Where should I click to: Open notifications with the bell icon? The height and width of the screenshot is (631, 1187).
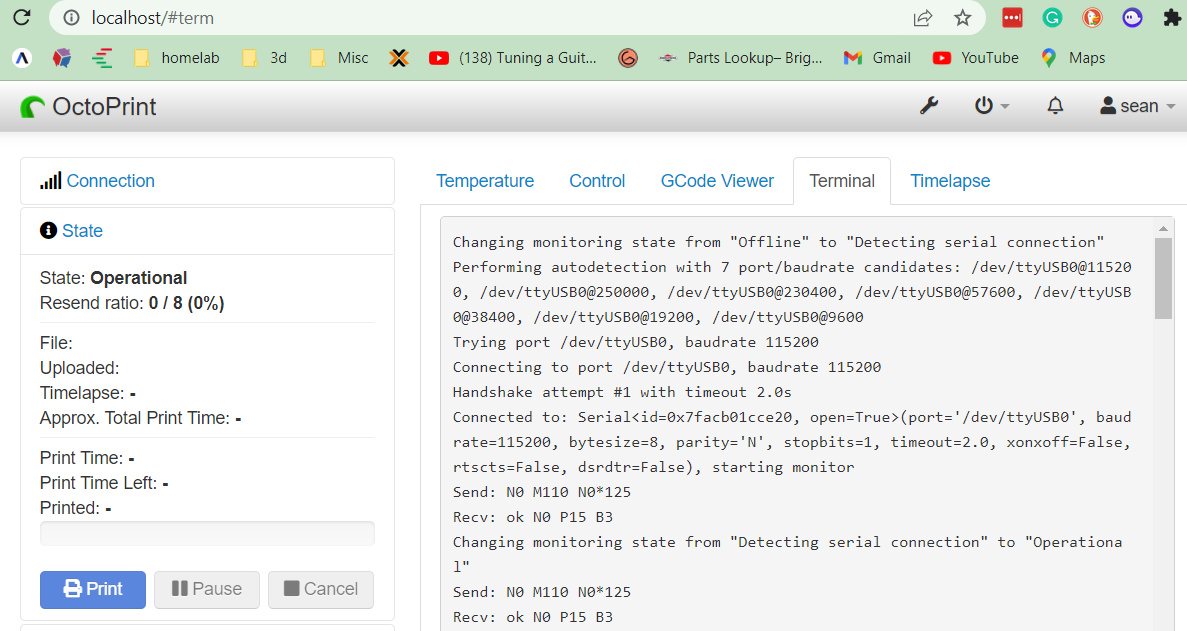click(x=1055, y=106)
